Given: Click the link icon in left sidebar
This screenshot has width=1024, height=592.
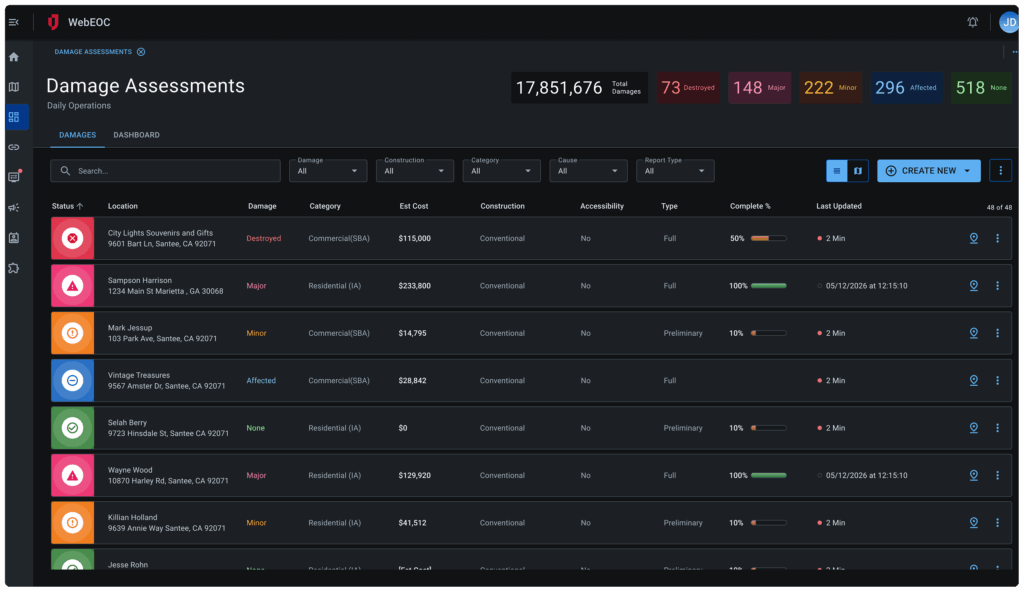Looking at the screenshot, I should [14, 147].
